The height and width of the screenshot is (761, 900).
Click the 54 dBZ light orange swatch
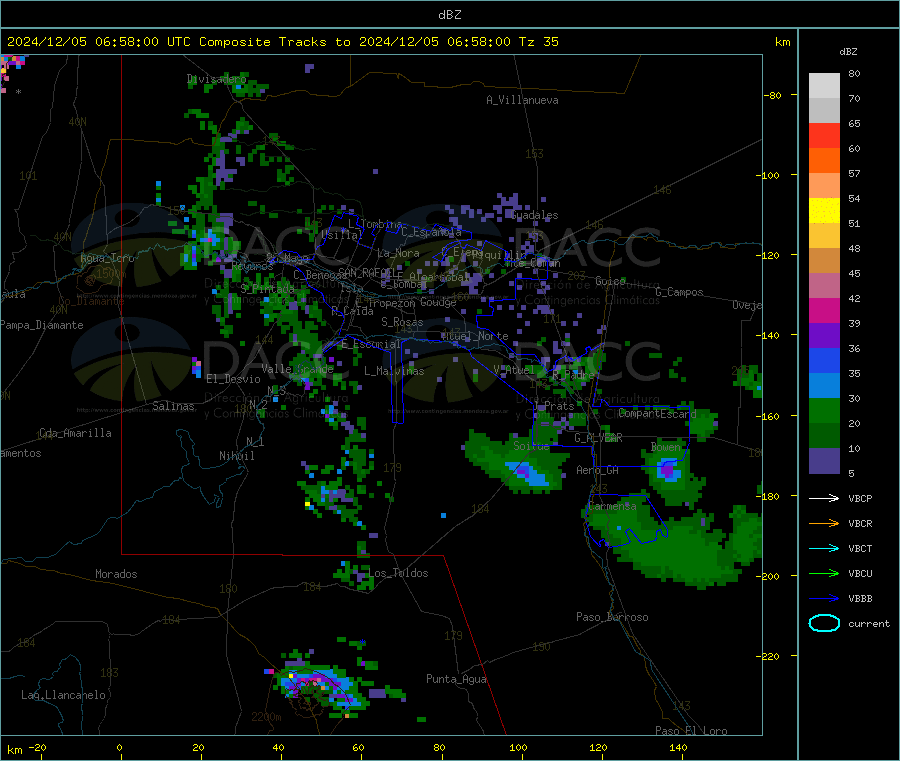coord(824,185)
